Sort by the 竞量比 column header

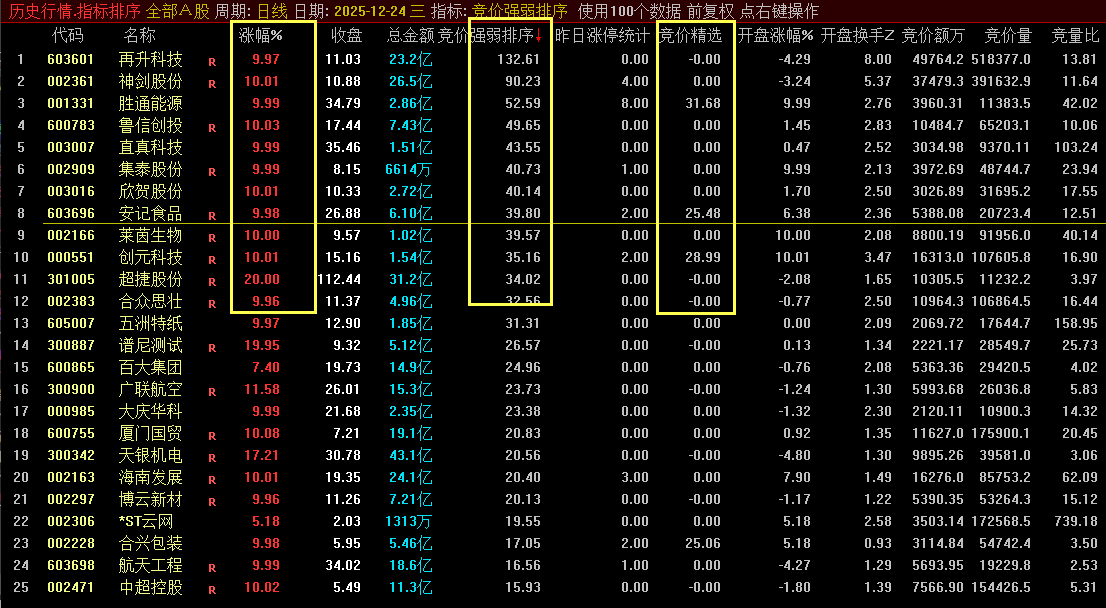coord(1075,35)
